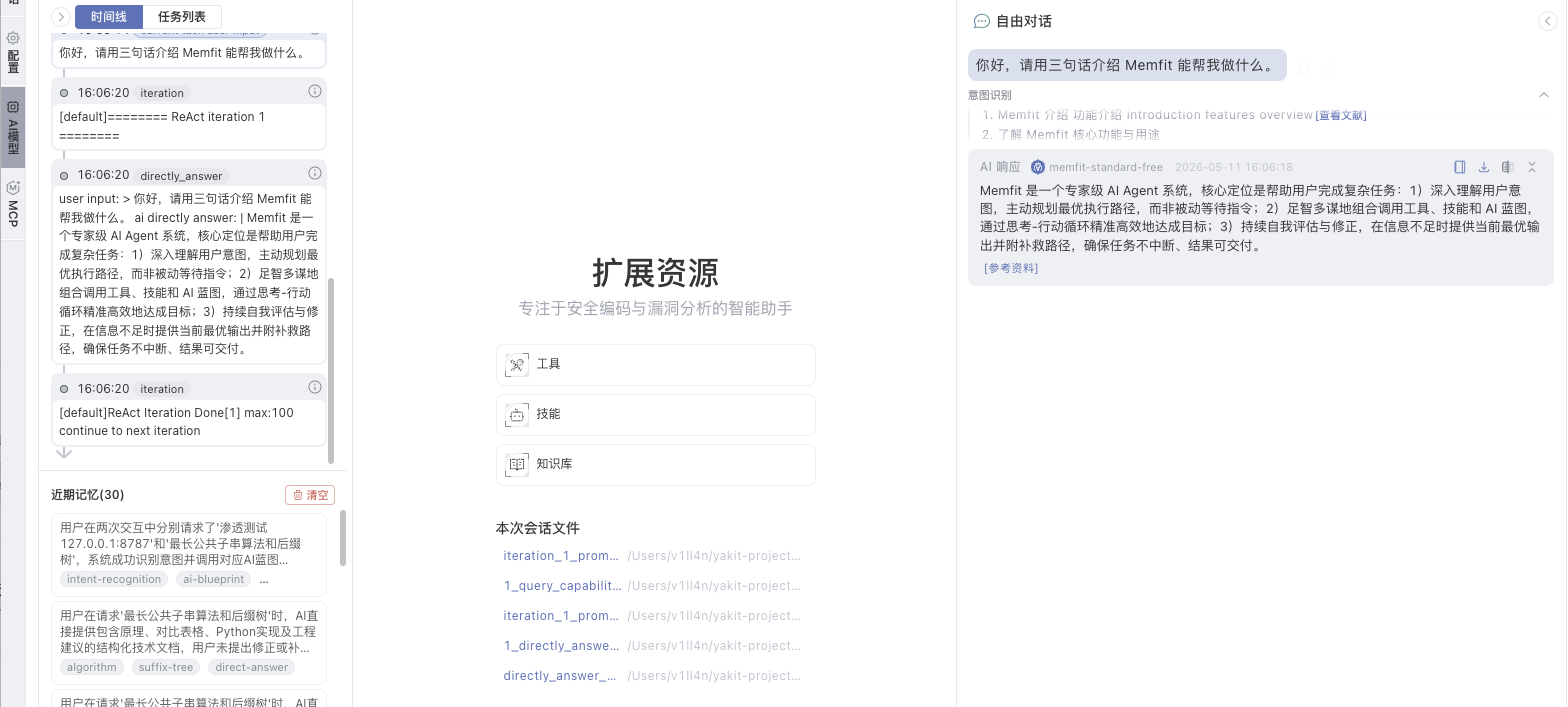Switch to the 任务列表 tab

(x=182, y=17)
